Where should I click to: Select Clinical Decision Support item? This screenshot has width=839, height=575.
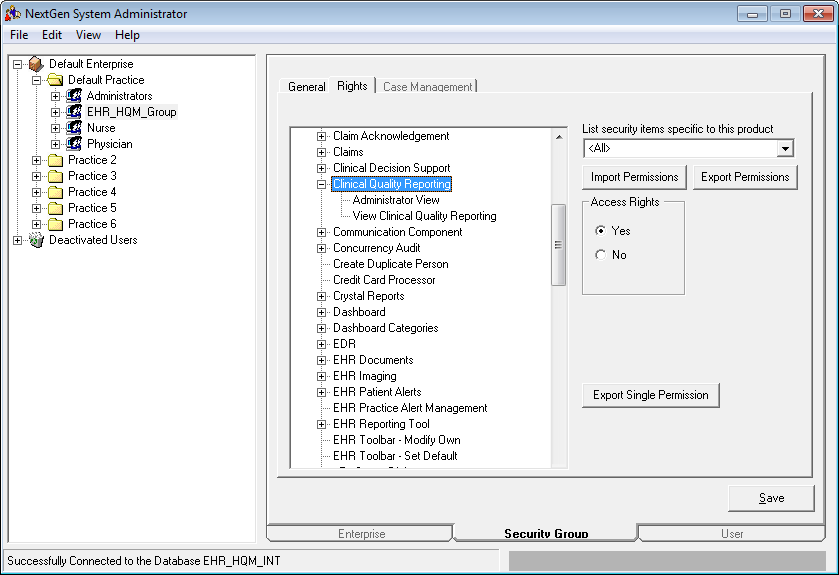tap(391, 168)
